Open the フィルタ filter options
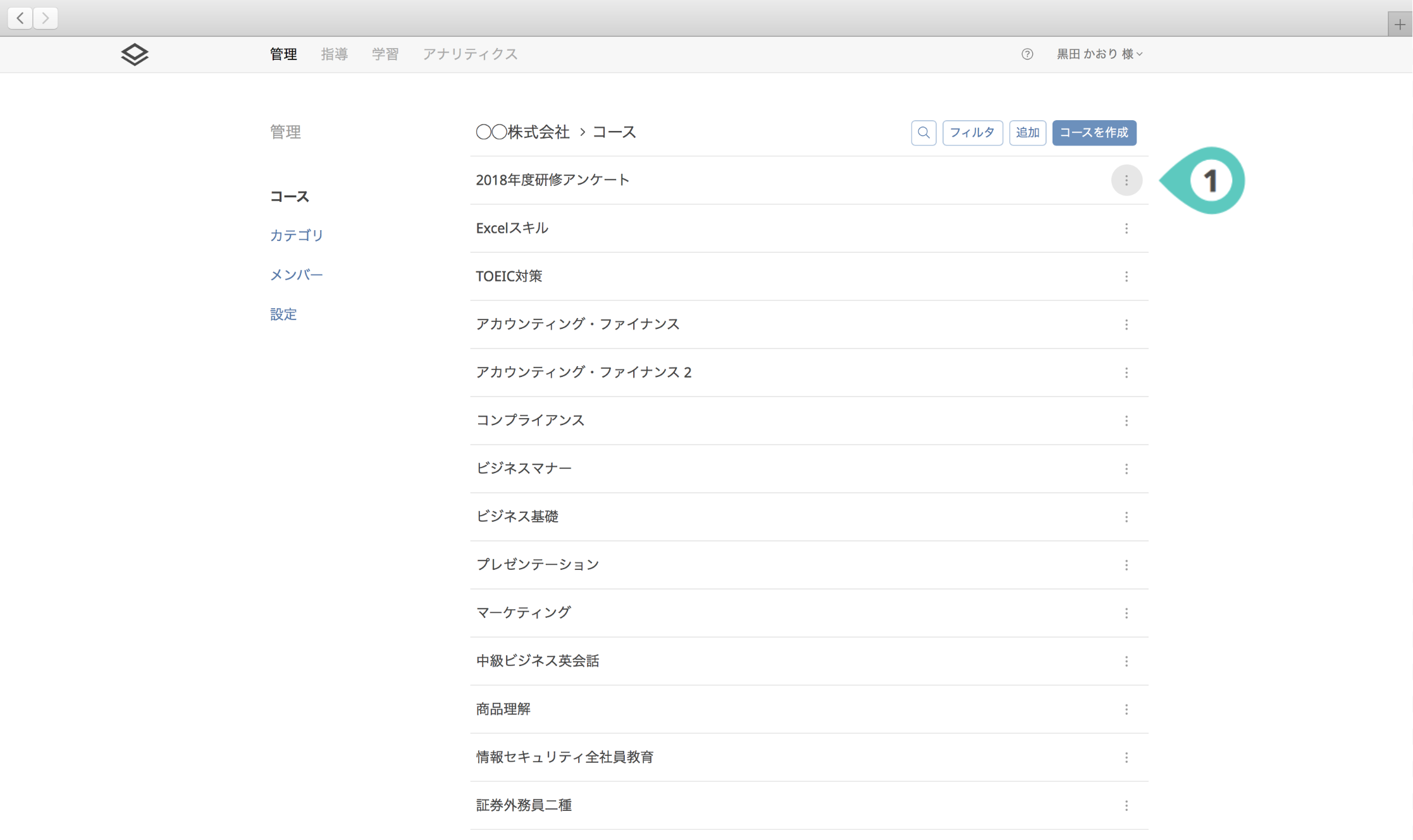 972,133
